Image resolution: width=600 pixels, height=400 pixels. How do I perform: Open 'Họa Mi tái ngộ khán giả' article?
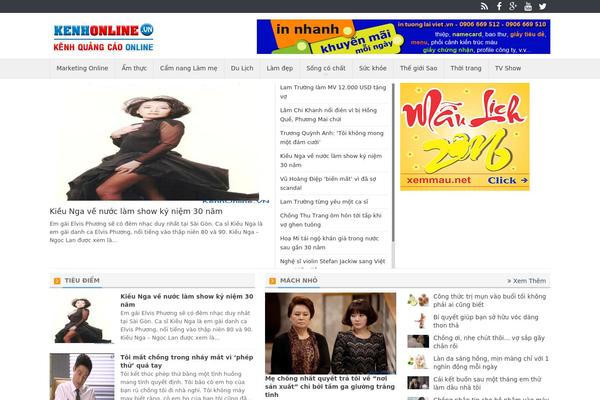click(x=329, y=243)
